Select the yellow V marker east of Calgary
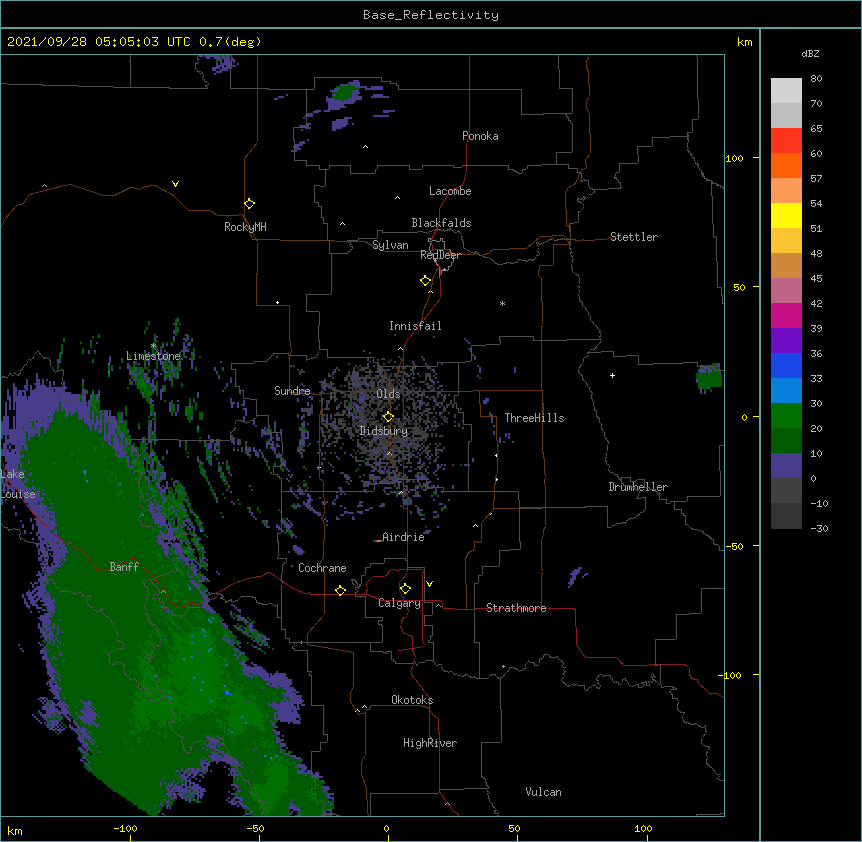862x842 pixels. (429, 584)
